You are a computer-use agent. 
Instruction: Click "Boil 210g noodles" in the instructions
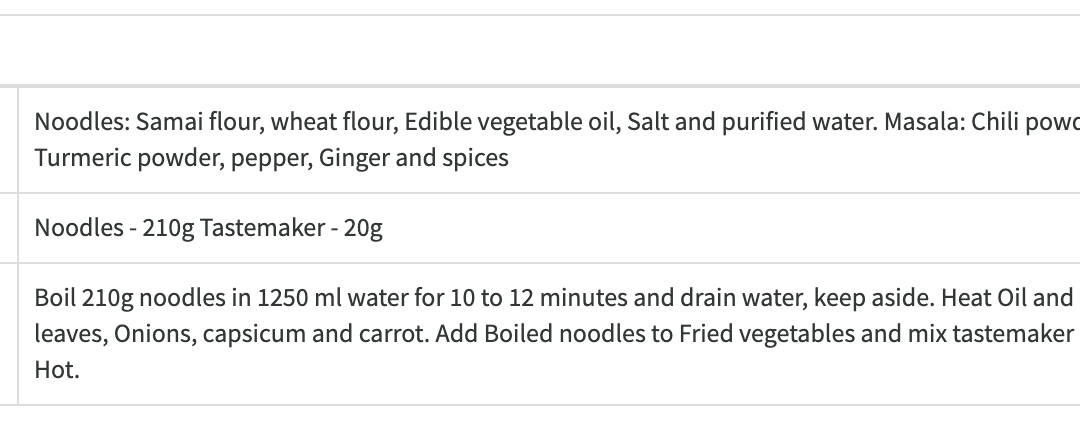point(125,299)
